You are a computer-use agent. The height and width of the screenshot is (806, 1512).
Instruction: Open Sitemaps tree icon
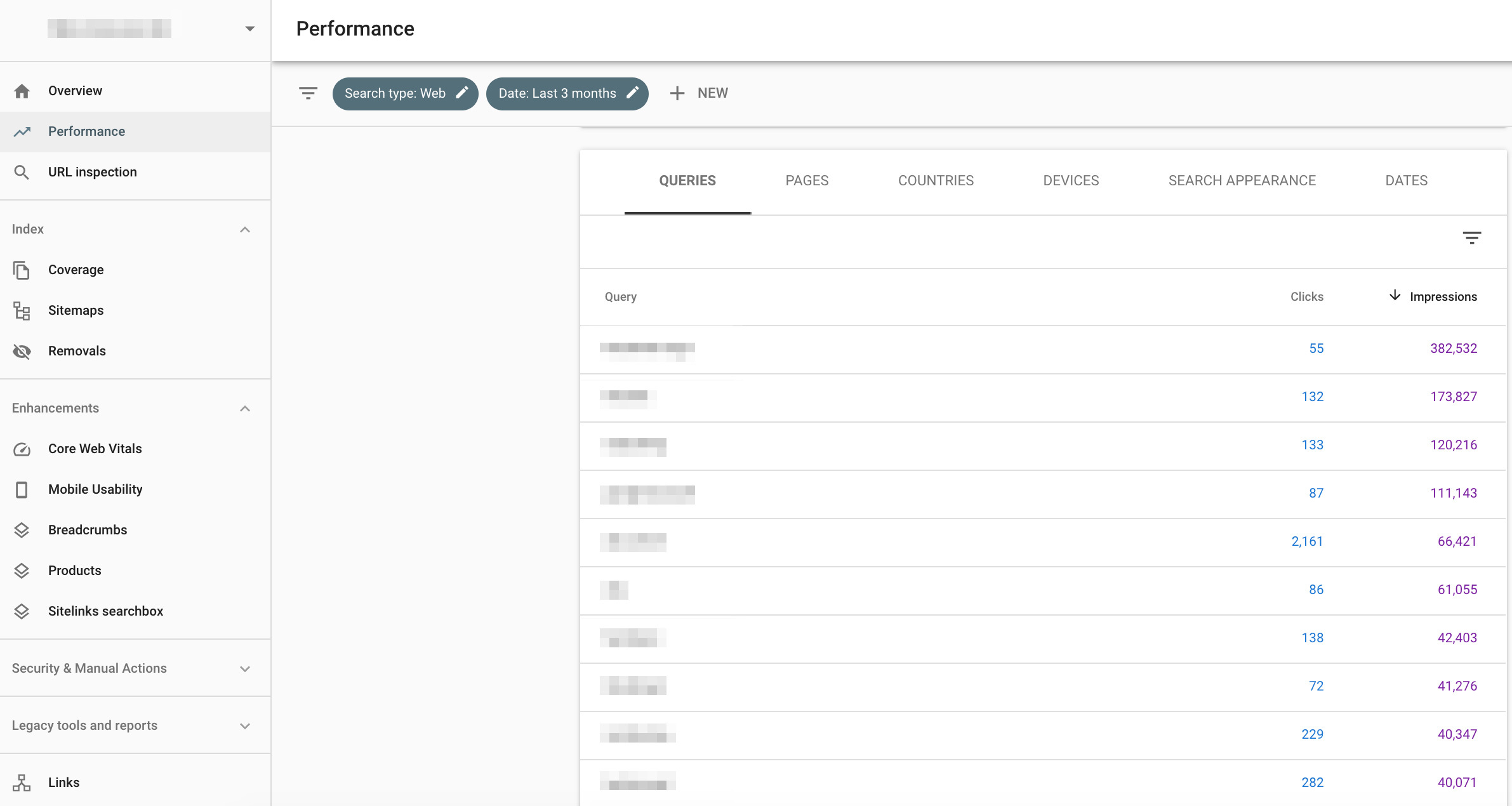click(x=22, y=311)
